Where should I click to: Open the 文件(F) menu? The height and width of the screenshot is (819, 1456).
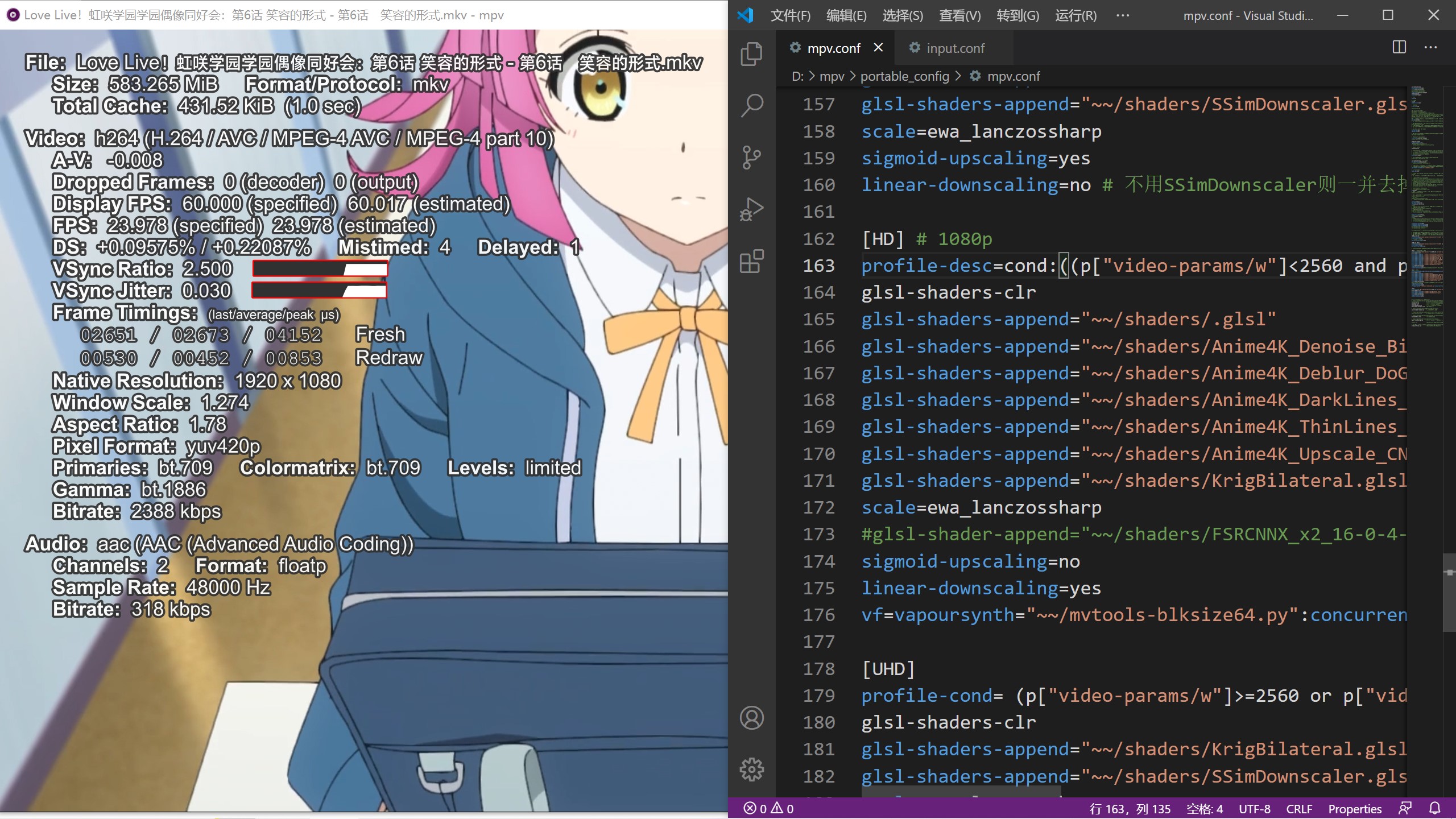point(791,15)
